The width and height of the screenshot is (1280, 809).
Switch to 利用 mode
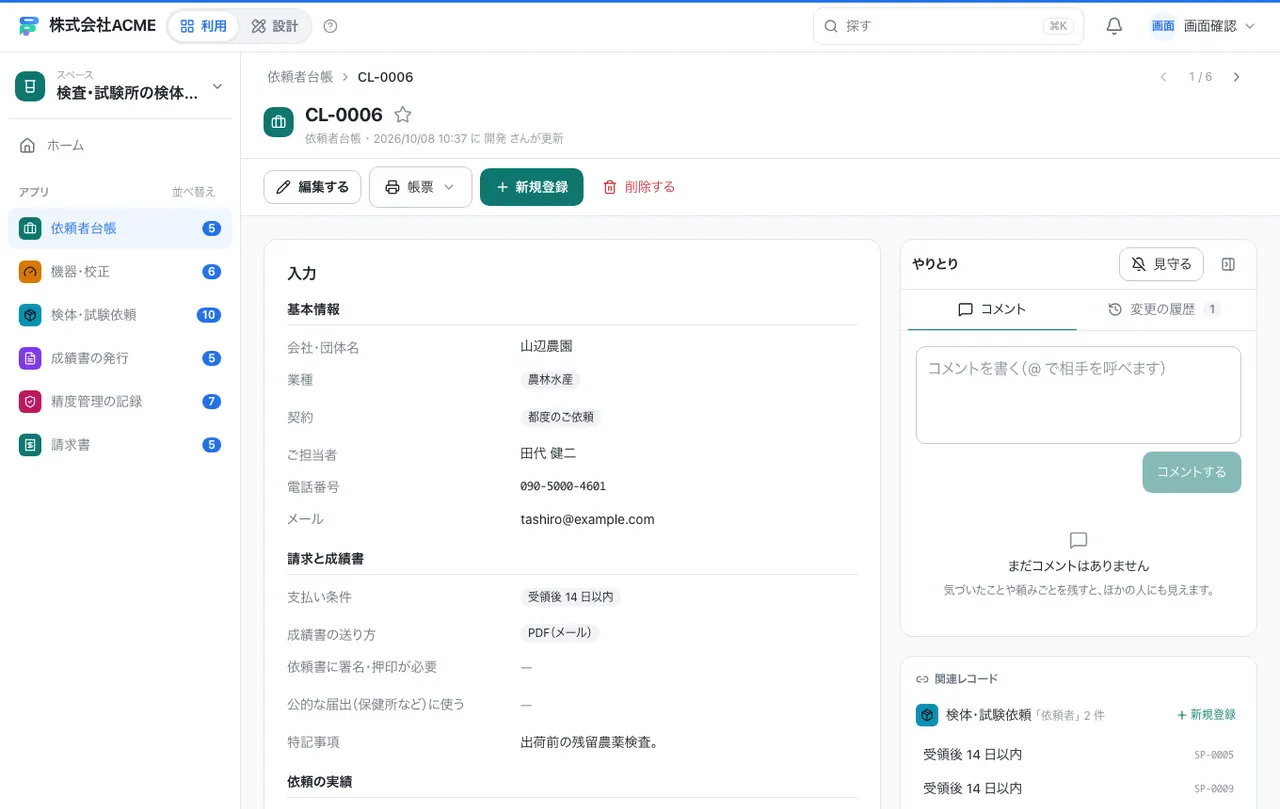click(x=203, y=26)
